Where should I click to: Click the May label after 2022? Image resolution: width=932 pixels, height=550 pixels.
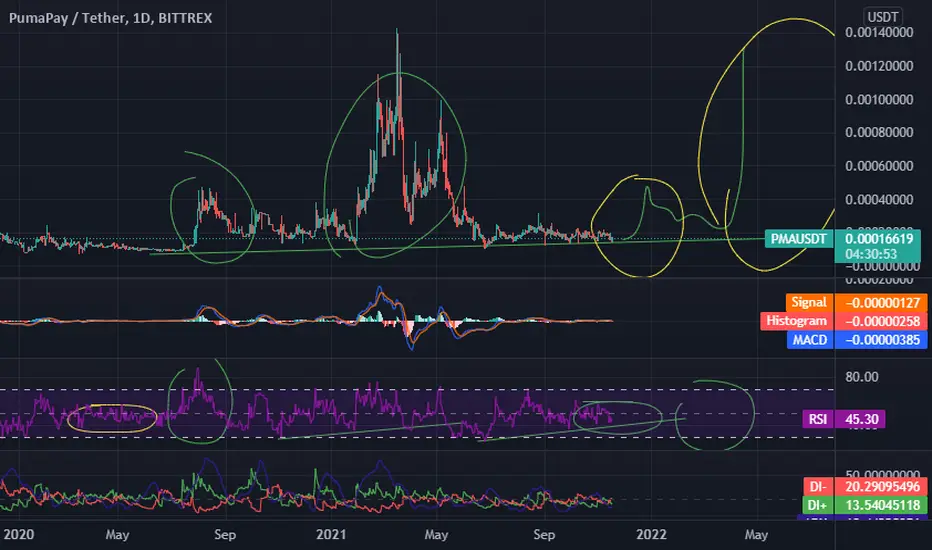click(x=756, y=535)
